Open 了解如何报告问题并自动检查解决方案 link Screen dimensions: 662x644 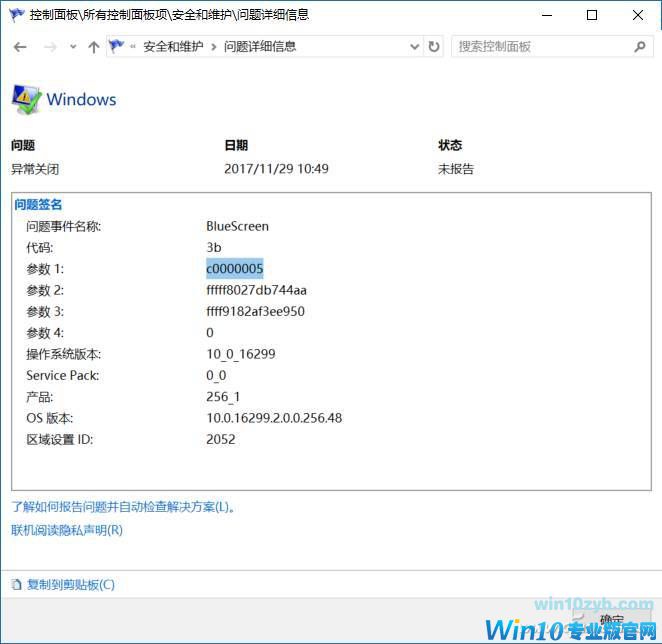tap(123, 507)
